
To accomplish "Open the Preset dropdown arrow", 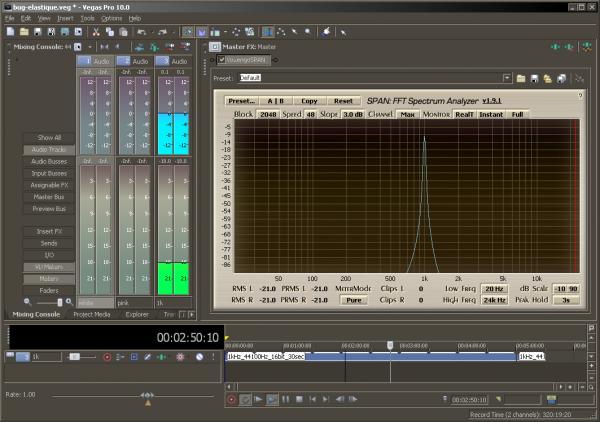I will [x=507, y=78].
